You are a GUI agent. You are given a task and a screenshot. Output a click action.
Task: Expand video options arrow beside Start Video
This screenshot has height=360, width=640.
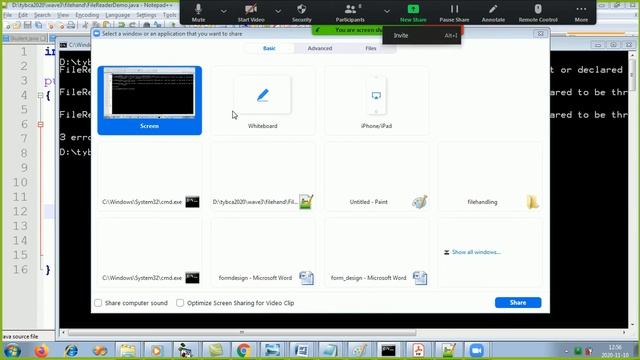[278, 11]
